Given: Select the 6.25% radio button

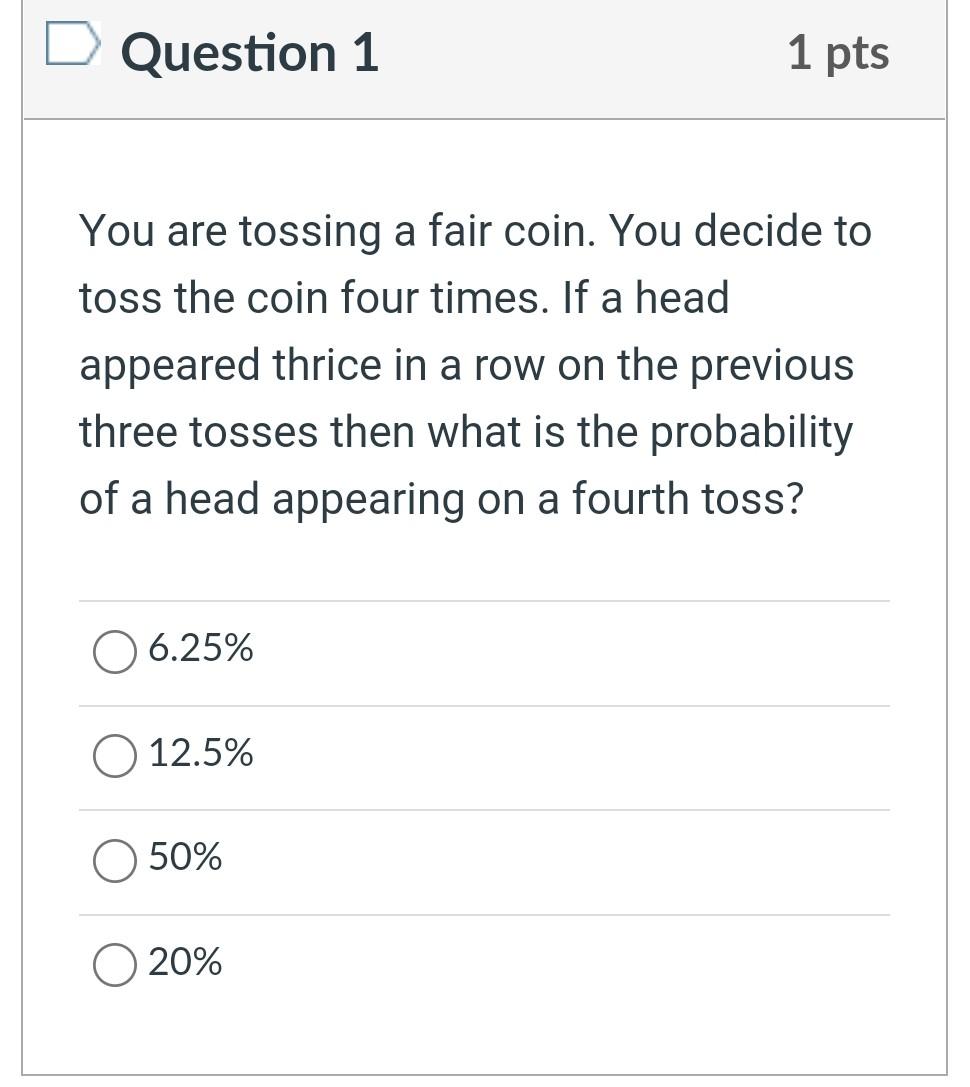Looking at the screenshot, I should [x=115, y=652].
